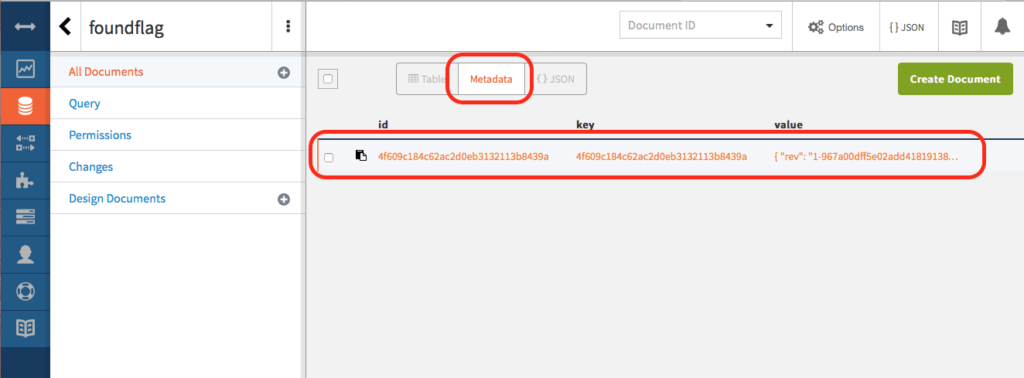Collapse sidebar with the double-arrow icon
Image resolution: width=1024 pixels, height=378 pixels.
pyautogui.click(x=25, y=26)
